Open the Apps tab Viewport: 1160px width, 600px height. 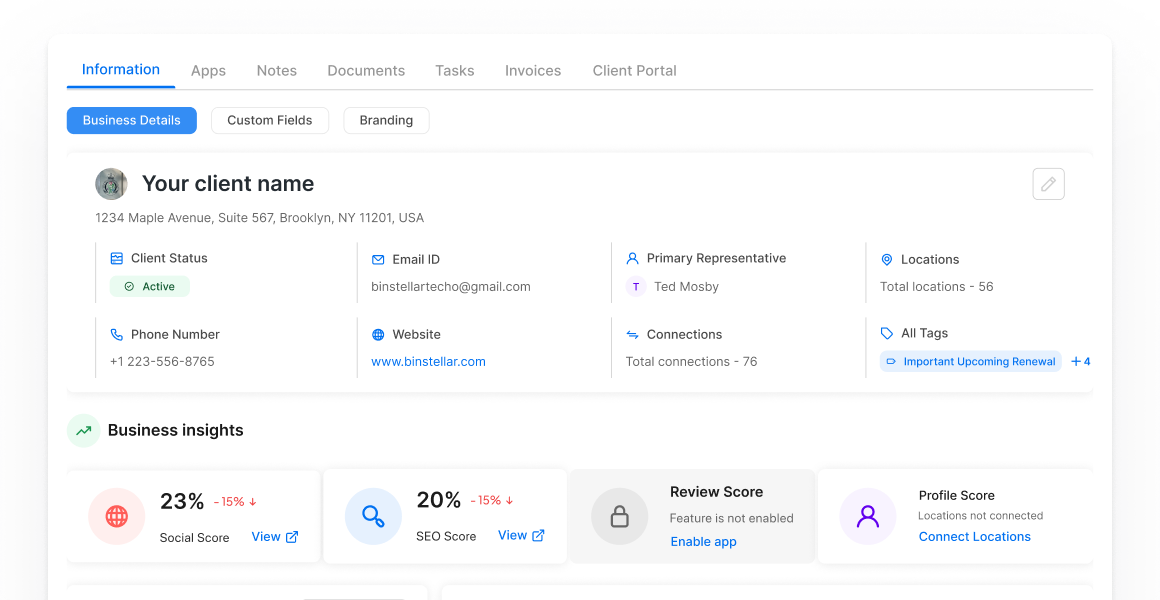pyautogui.click(x=209, y=71)
